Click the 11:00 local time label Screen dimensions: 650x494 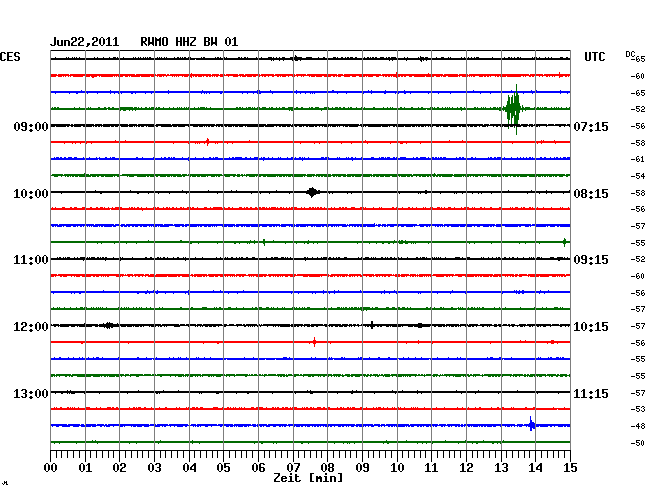(31, 260)
